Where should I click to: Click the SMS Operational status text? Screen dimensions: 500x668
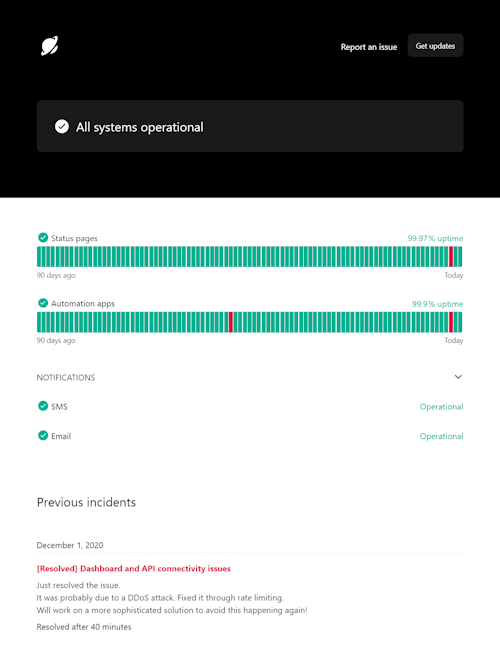pyautogui.click(x=441, y=407)
